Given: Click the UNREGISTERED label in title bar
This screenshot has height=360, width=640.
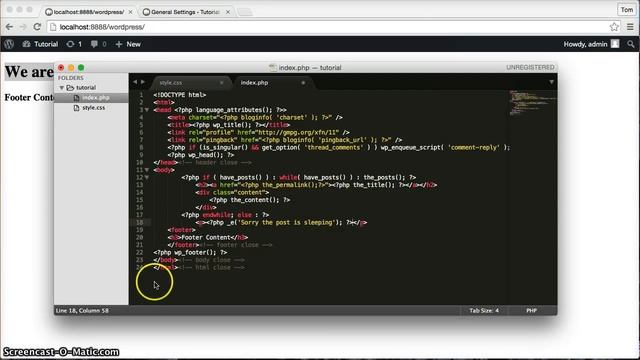Looking at the screenshot, I should tap(530, 67).
